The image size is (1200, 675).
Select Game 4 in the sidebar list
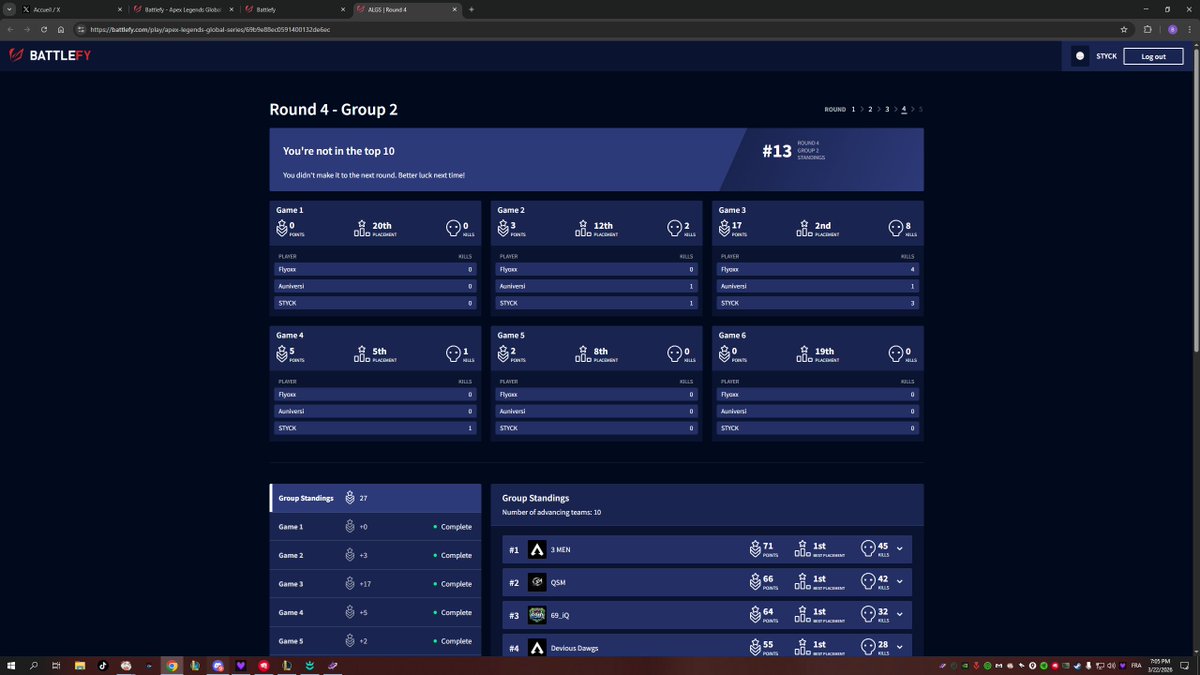coord(376,612)
